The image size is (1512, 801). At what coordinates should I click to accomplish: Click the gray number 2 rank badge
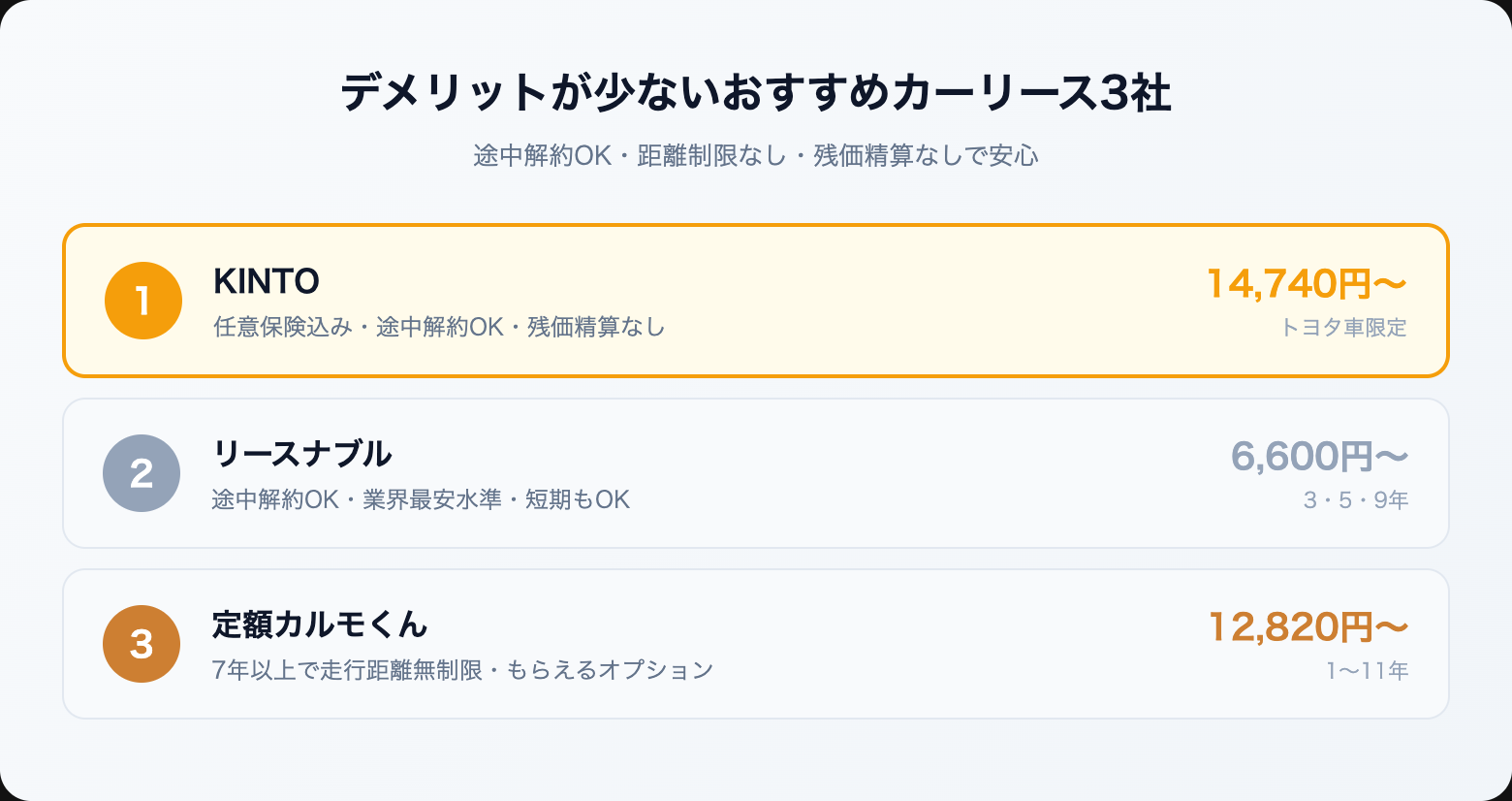[x=142, y=473]
